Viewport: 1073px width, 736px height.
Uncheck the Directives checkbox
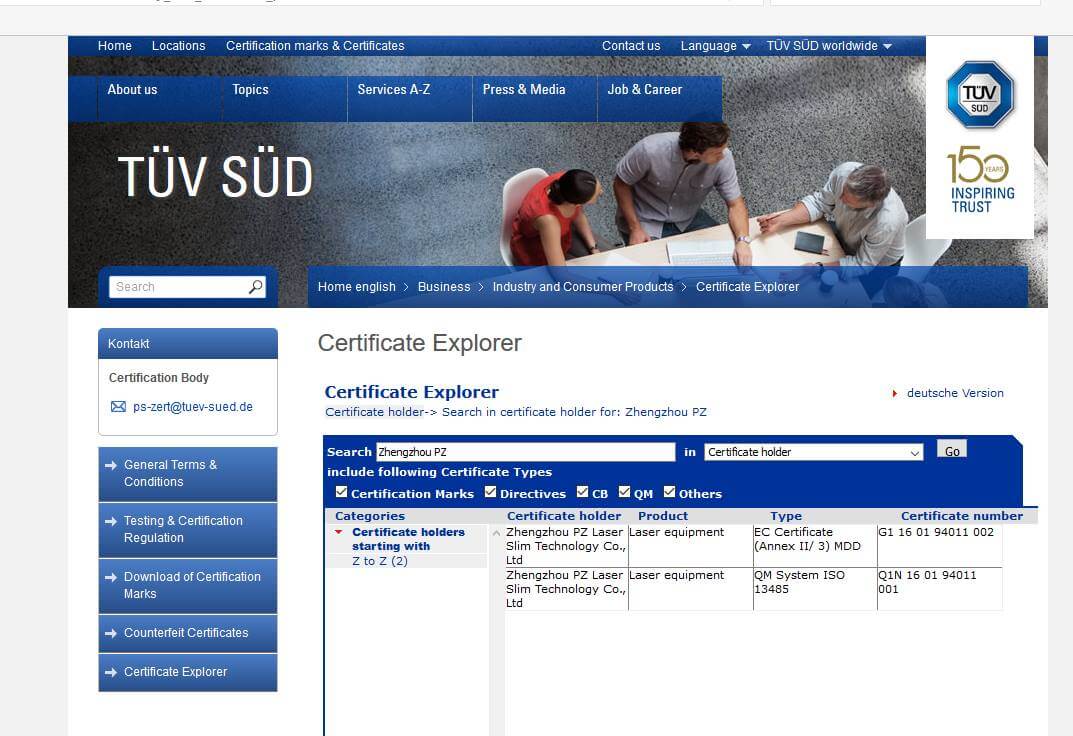490,492
